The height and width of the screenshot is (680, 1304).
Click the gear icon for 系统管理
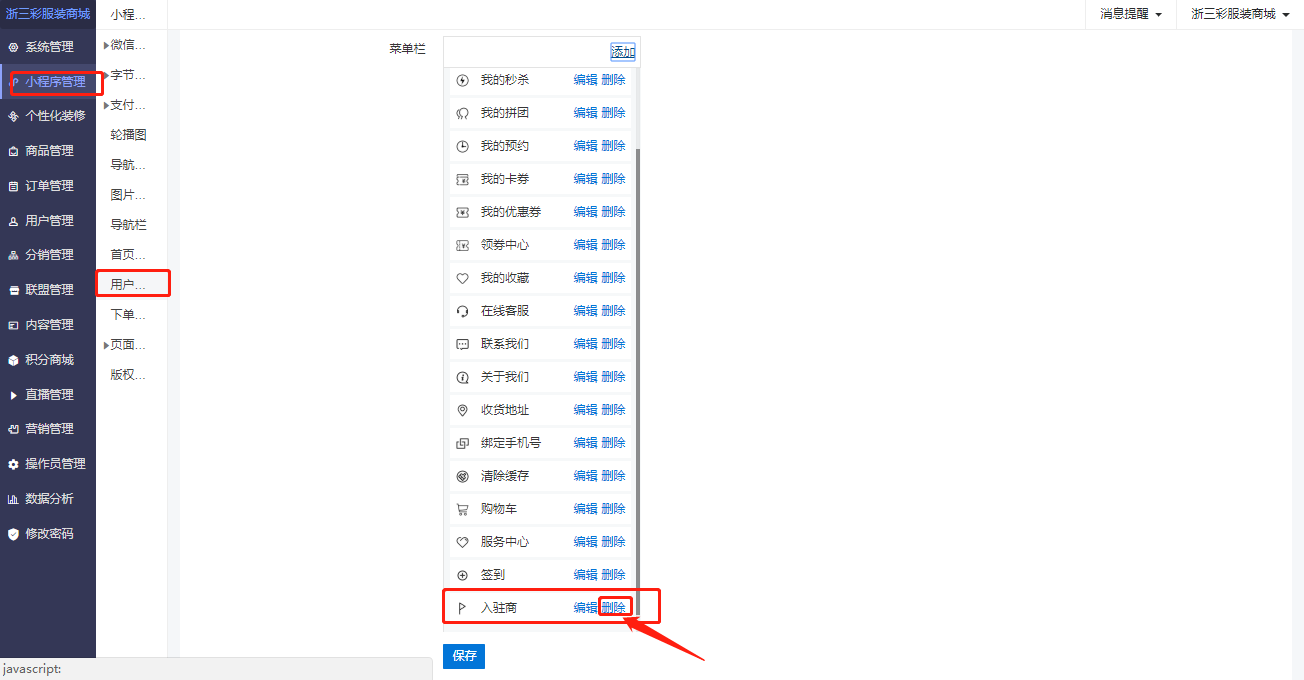13,47
